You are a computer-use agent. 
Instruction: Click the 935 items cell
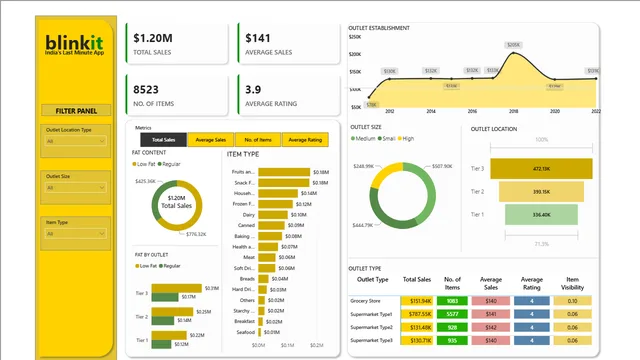pyautogui.click(x=452, y=340)
